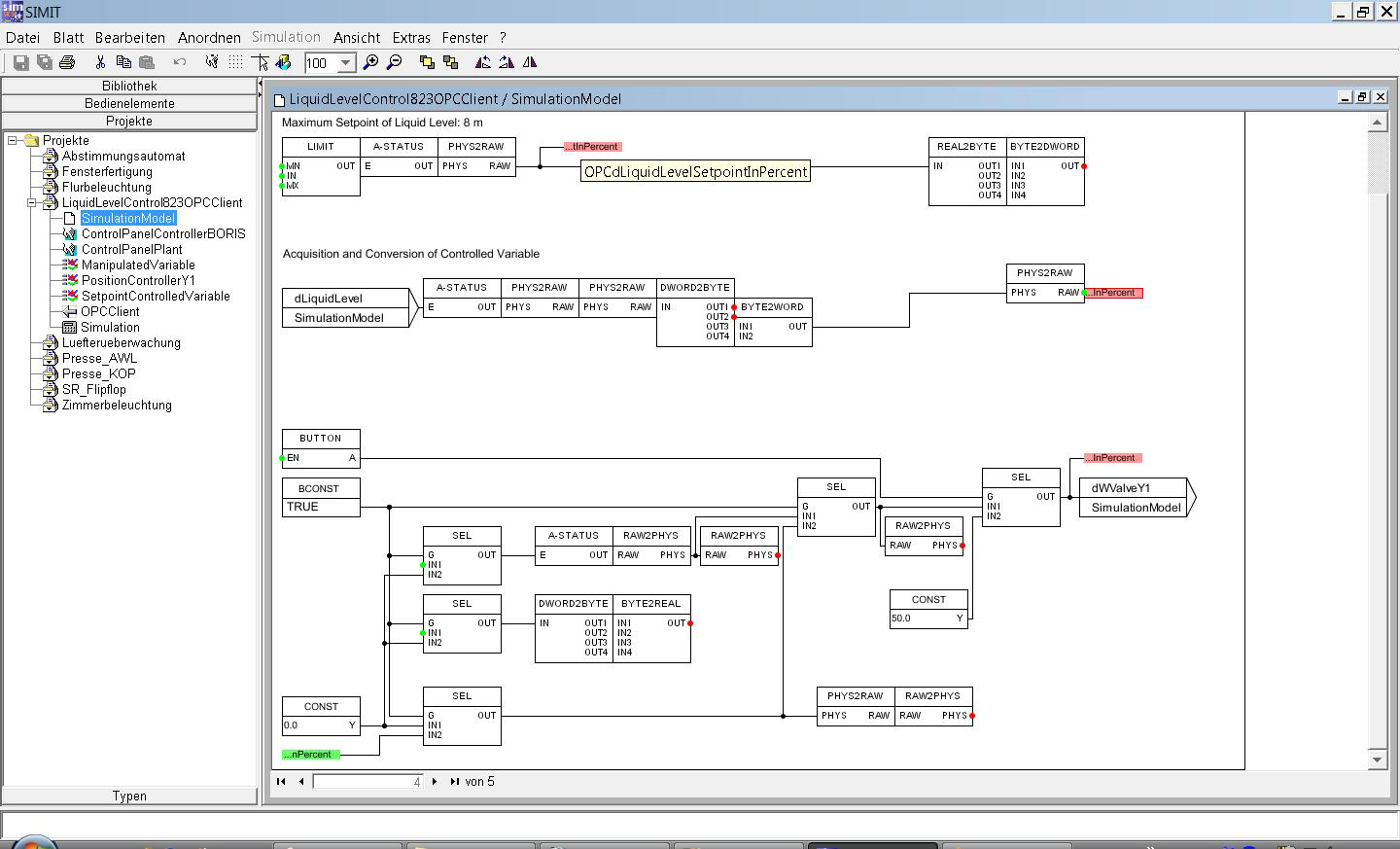Click the vertical scrollbar up arrow
This screenshot has height=849, width=1400.
tap(1377, 123)
